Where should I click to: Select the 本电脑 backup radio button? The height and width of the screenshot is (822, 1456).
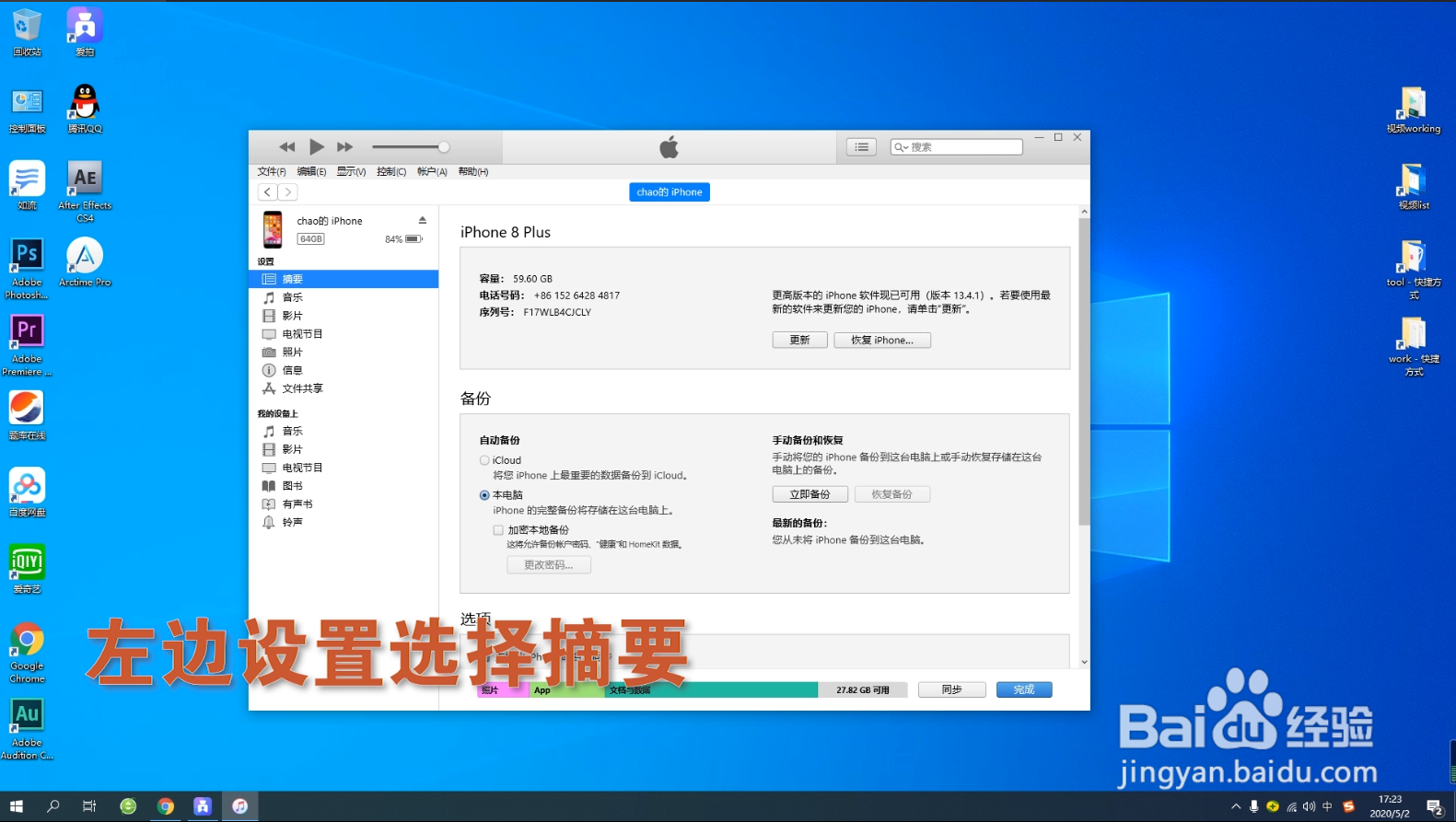click(x=484, y=495)
